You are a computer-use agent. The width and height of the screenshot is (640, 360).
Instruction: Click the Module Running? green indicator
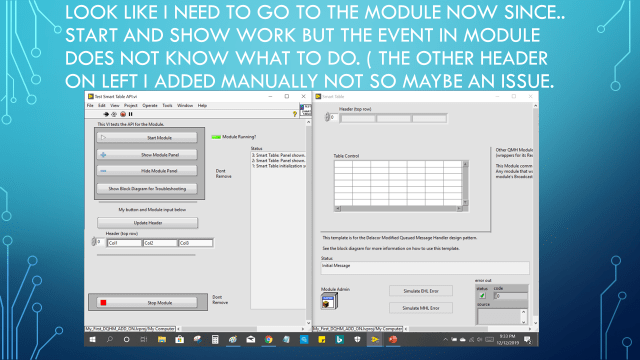click(216, 137)
